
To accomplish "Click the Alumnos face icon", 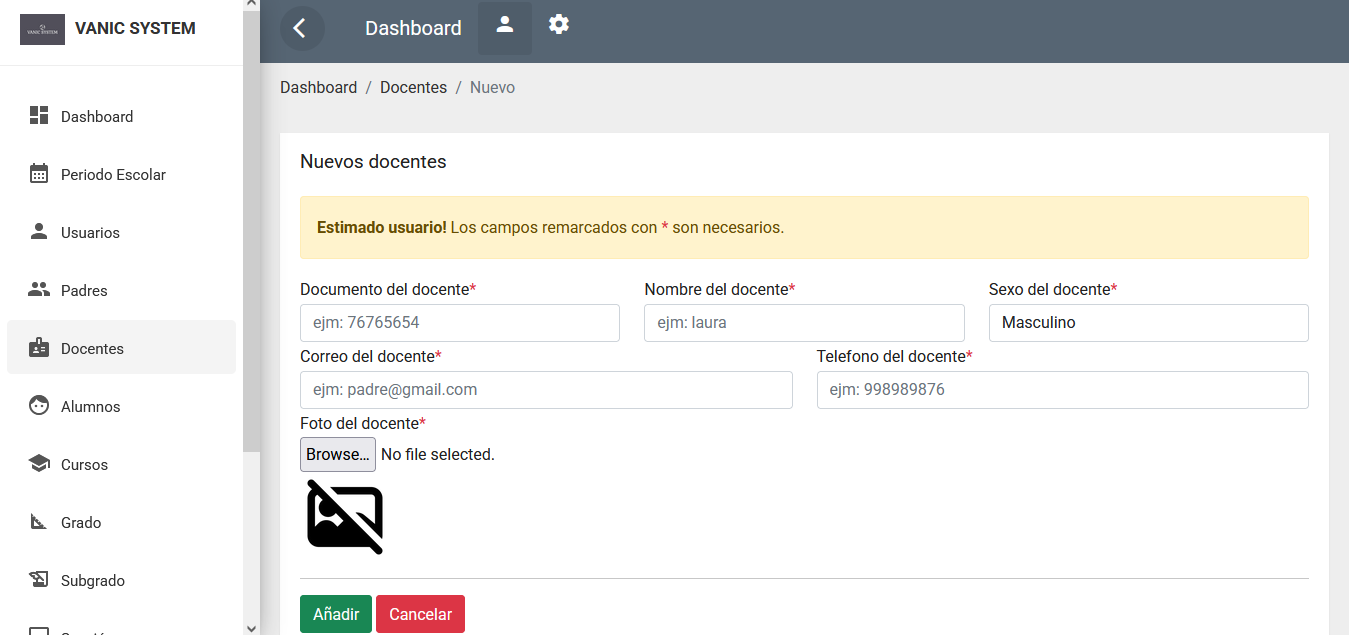I will pyautogui.click(x=39, y=406).
